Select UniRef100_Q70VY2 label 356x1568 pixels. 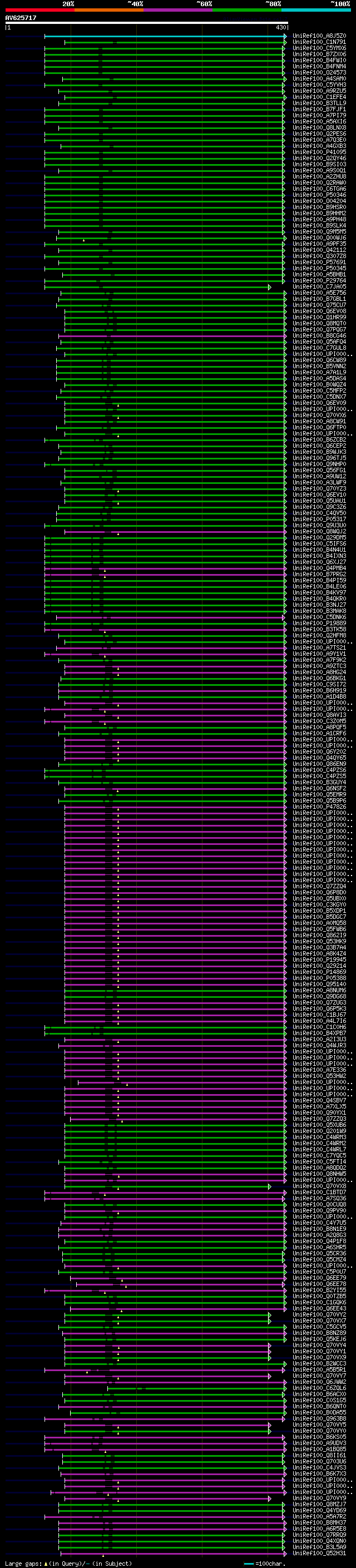coord(319,1315)
